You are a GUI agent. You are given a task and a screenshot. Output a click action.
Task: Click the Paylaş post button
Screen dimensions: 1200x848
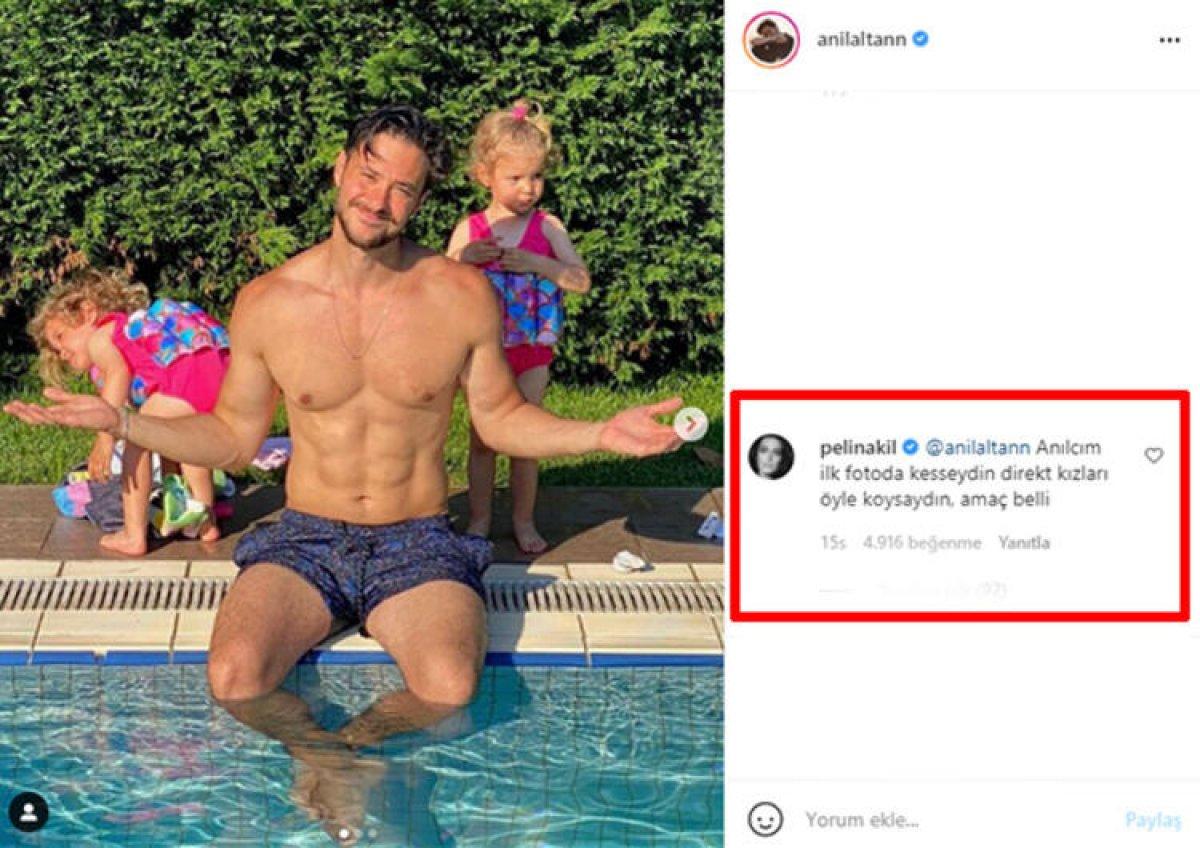(1153, 820)
